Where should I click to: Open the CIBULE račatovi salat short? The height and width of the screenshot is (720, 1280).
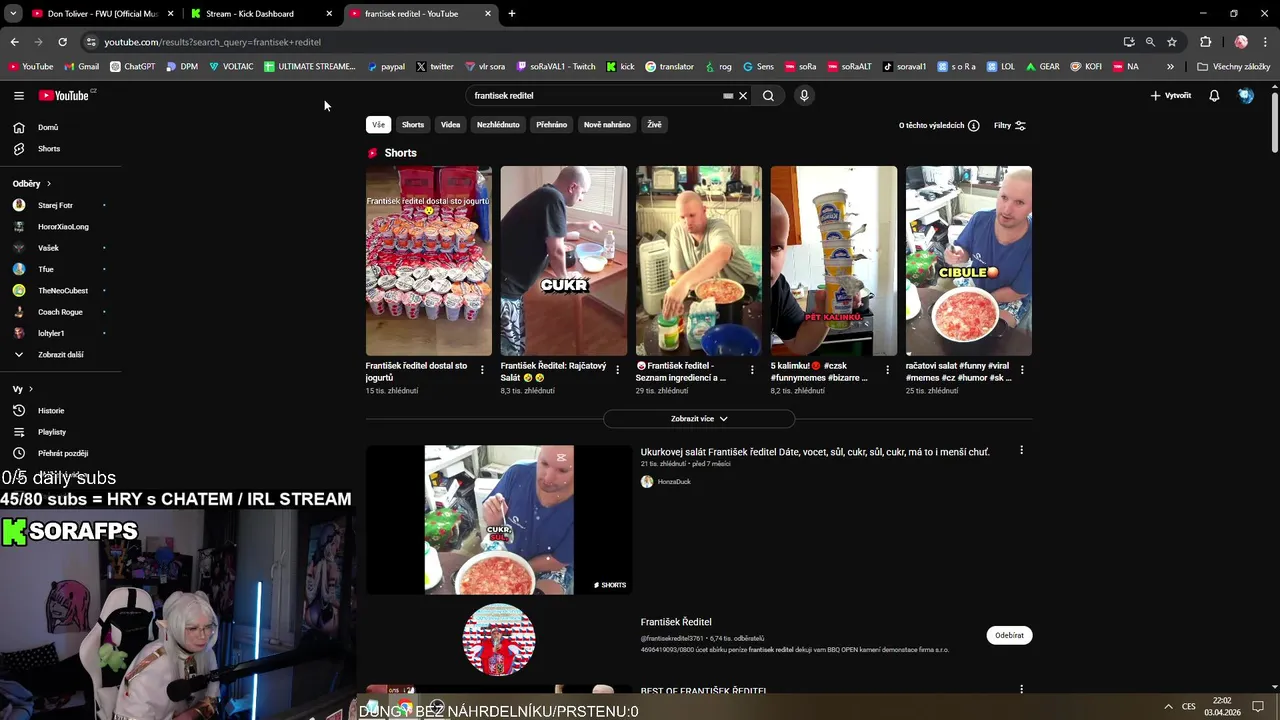[968, 261]
